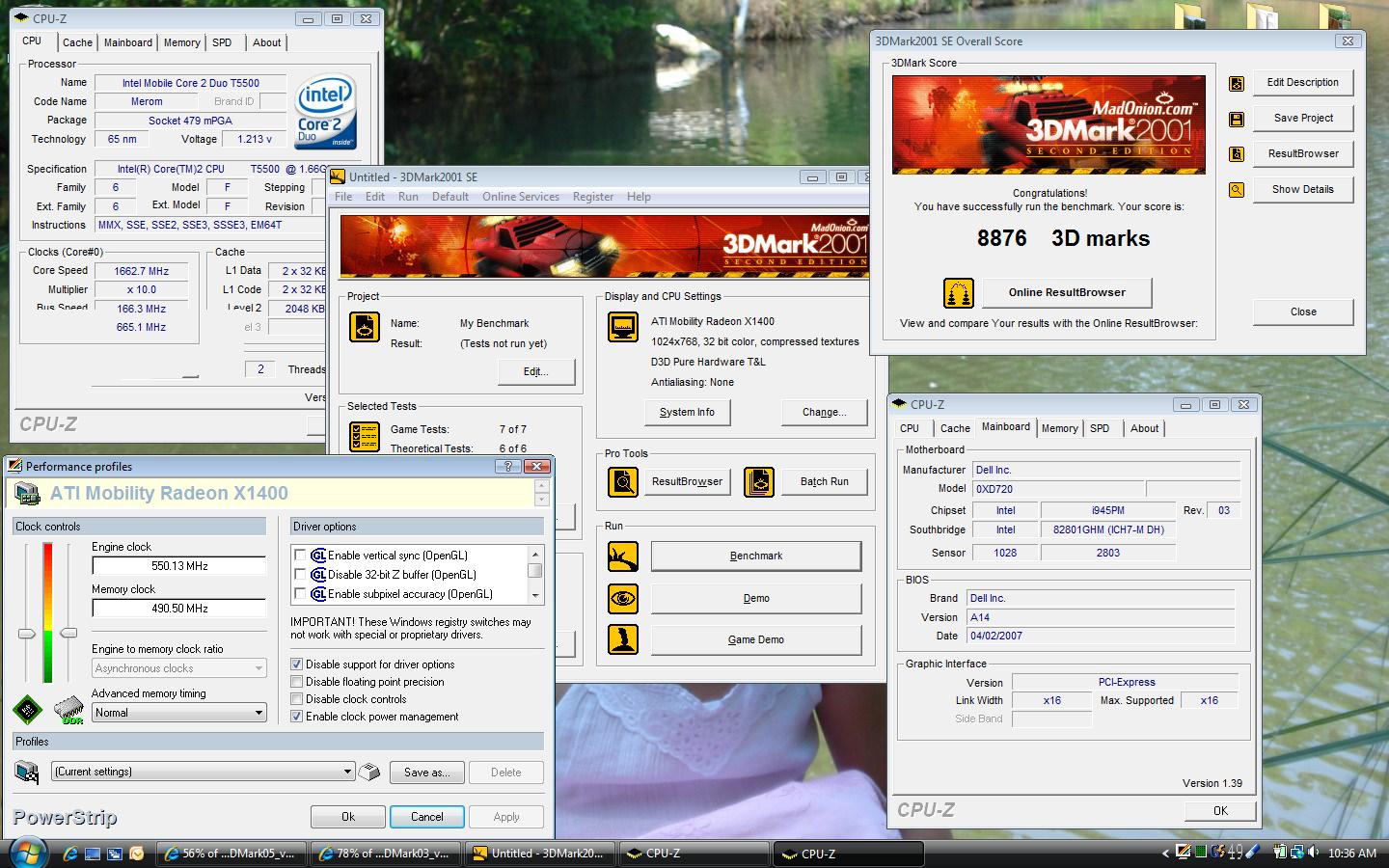Open the Online Services menu

point(521,197)
